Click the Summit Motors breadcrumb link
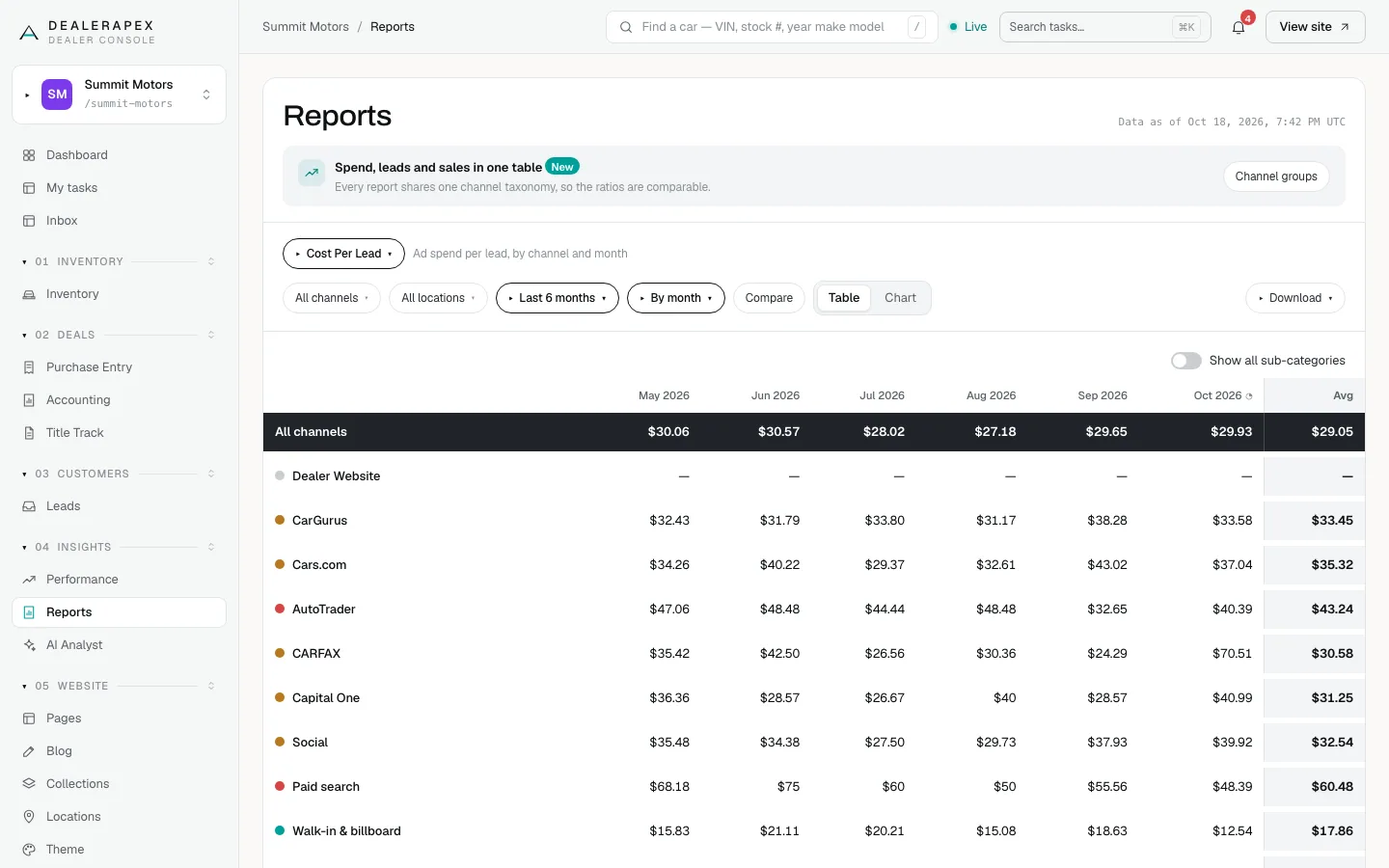 pos(306,27)
